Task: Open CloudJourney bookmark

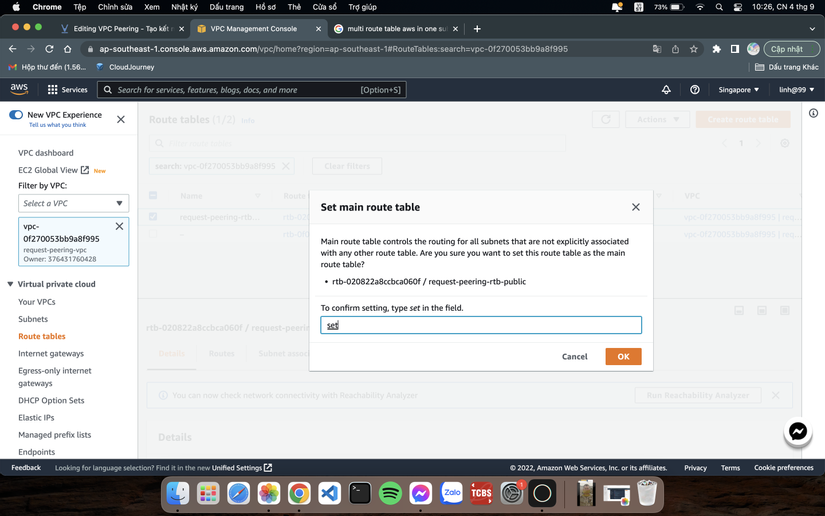Action: pos(125,67)
